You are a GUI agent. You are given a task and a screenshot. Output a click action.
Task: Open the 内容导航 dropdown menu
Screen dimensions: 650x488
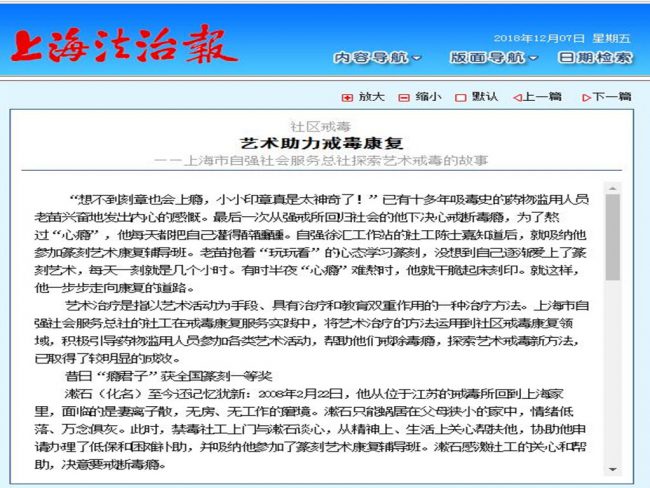click(377, 58)
